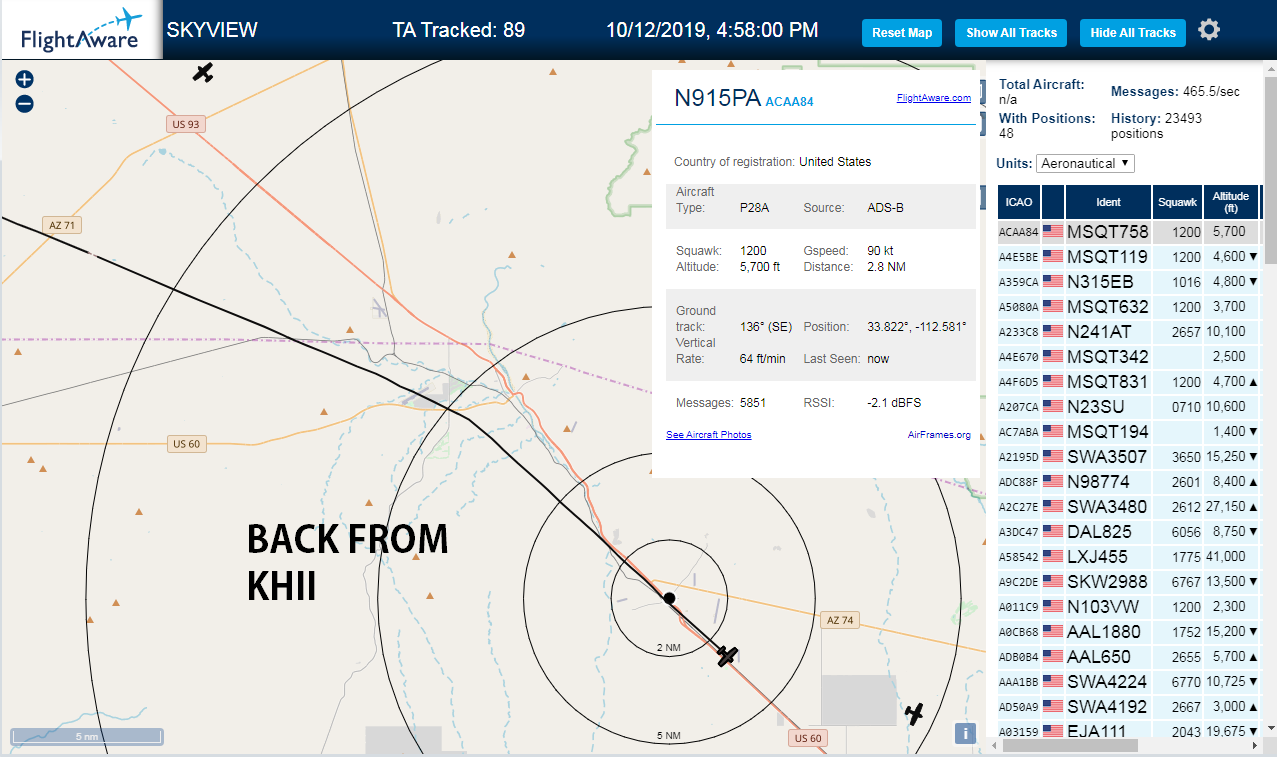The height and width of the screenshot is (757, 1277).
Task: Open See Aircraft Photos link
Action: 709,435
